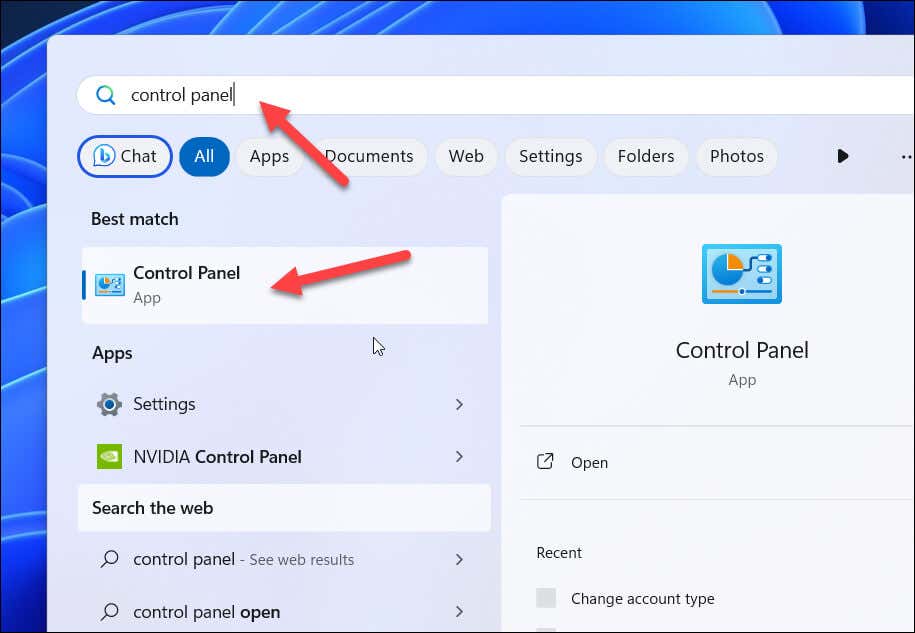Image resolution: width=915 pixels, height=633 pixels.
Task: Click the search magnifier icon
Action: tap(106, 95)
